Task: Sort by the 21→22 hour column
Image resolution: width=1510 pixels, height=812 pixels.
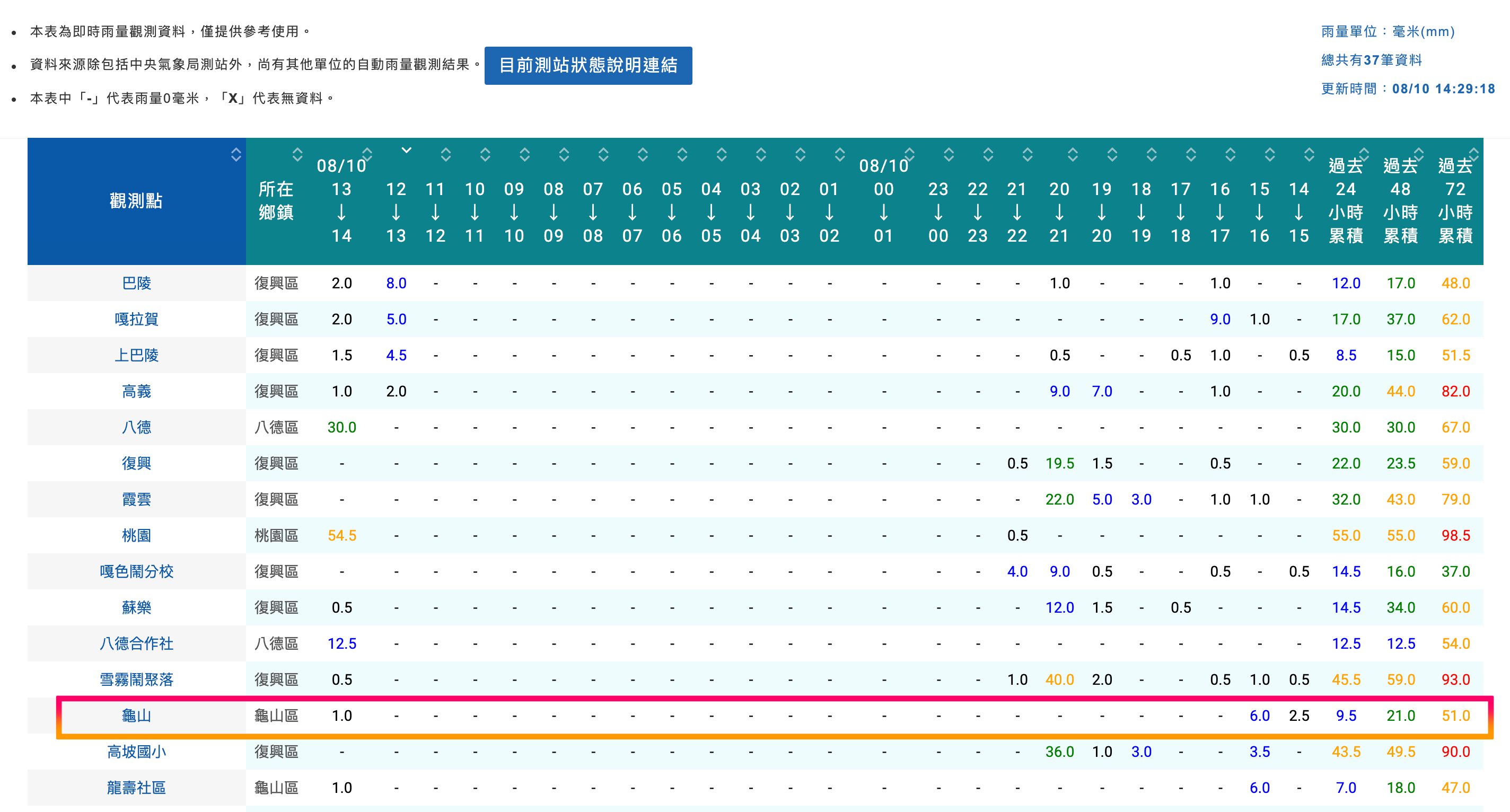Action: click(1027, 155)
